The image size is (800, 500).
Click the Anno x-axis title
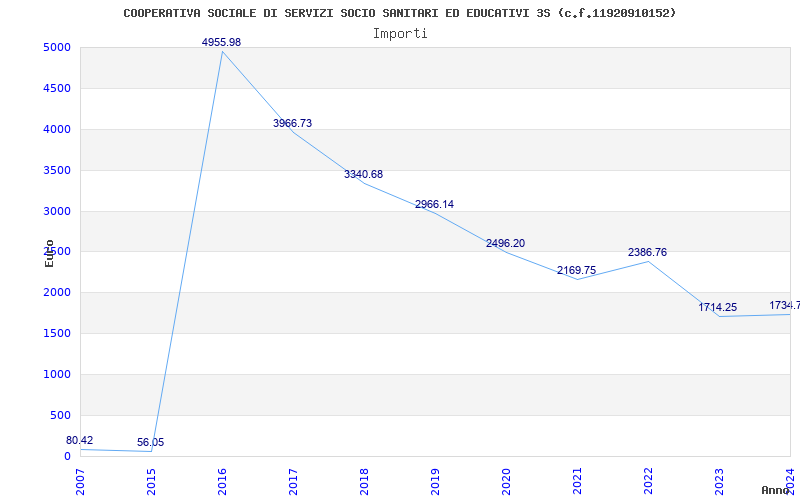[x=776, y=490]
